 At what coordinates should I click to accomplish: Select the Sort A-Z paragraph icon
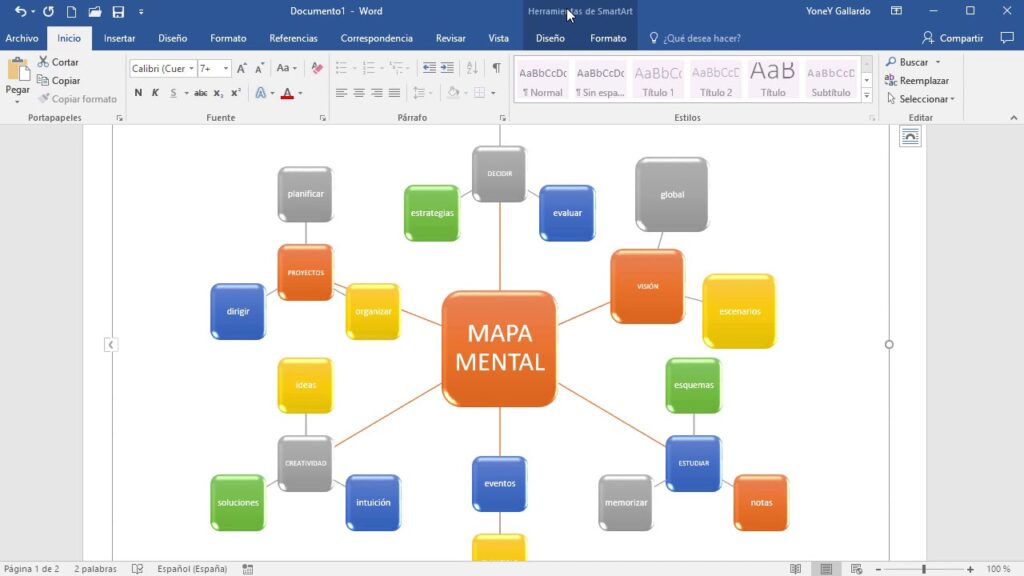coord(472,68)
